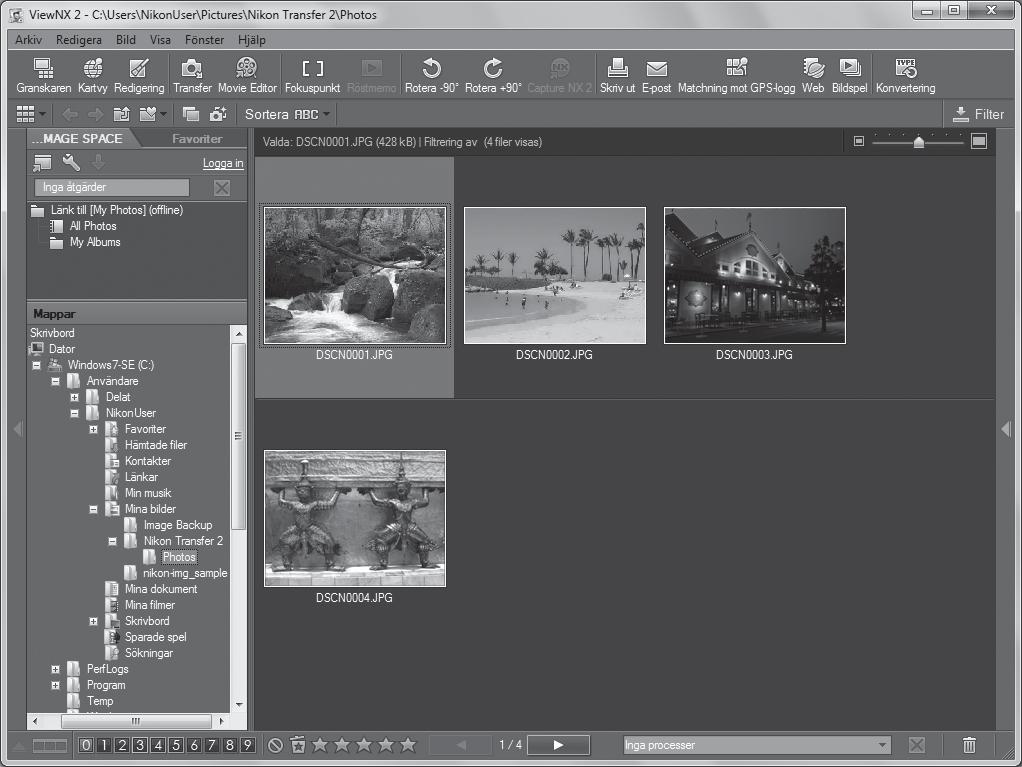Open the Granskaren browser view
Image resolution: width=1022 pixels, height=767 pixels.
click(x=44, y=76)
